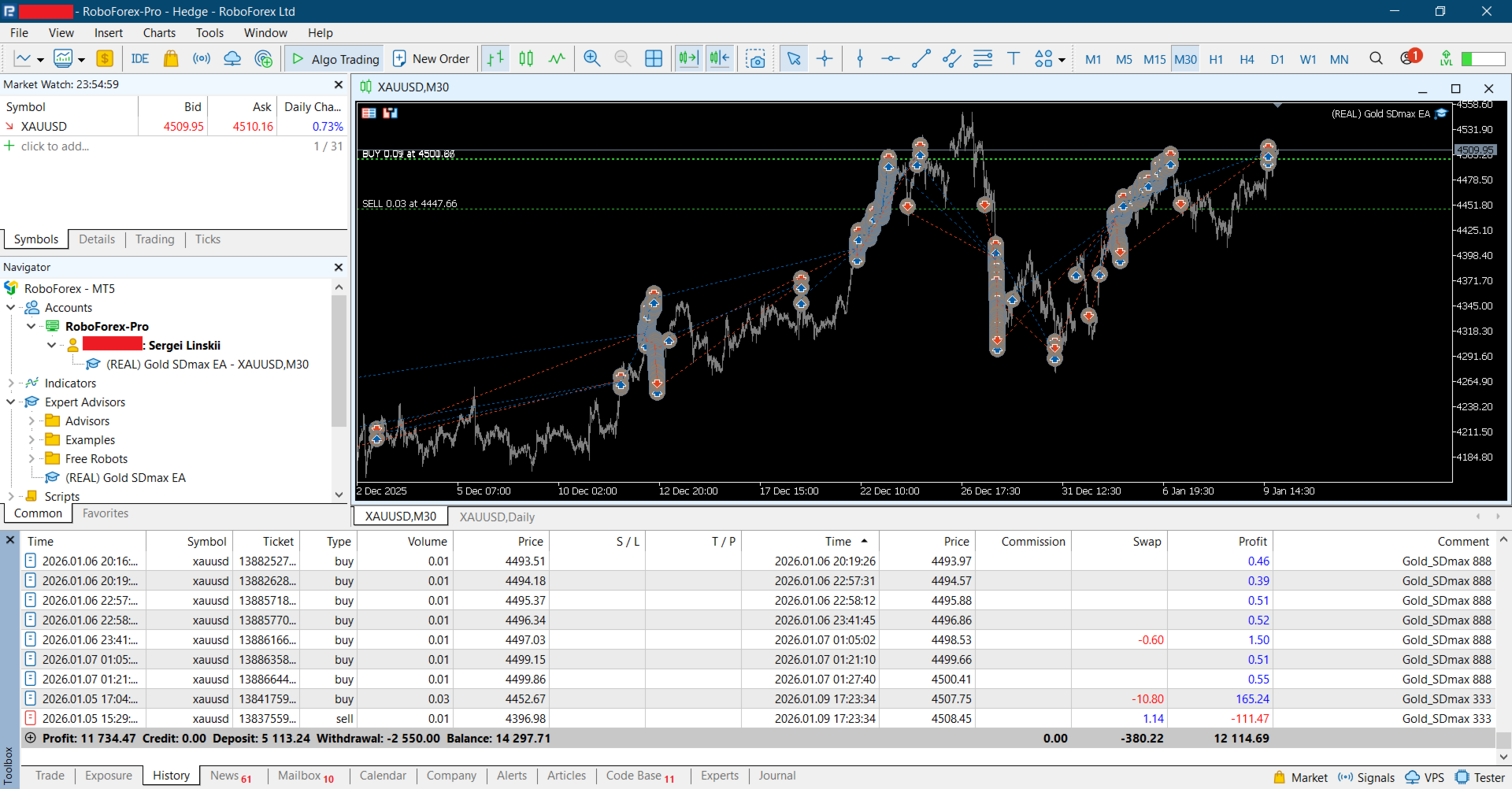Click the connection level progress bar

[1483, 59]
